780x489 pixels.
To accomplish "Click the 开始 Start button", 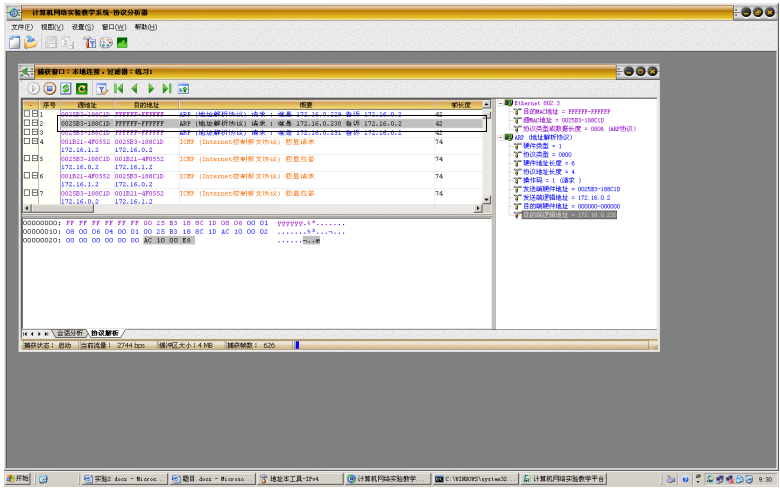I will click(x=18, y=479).
